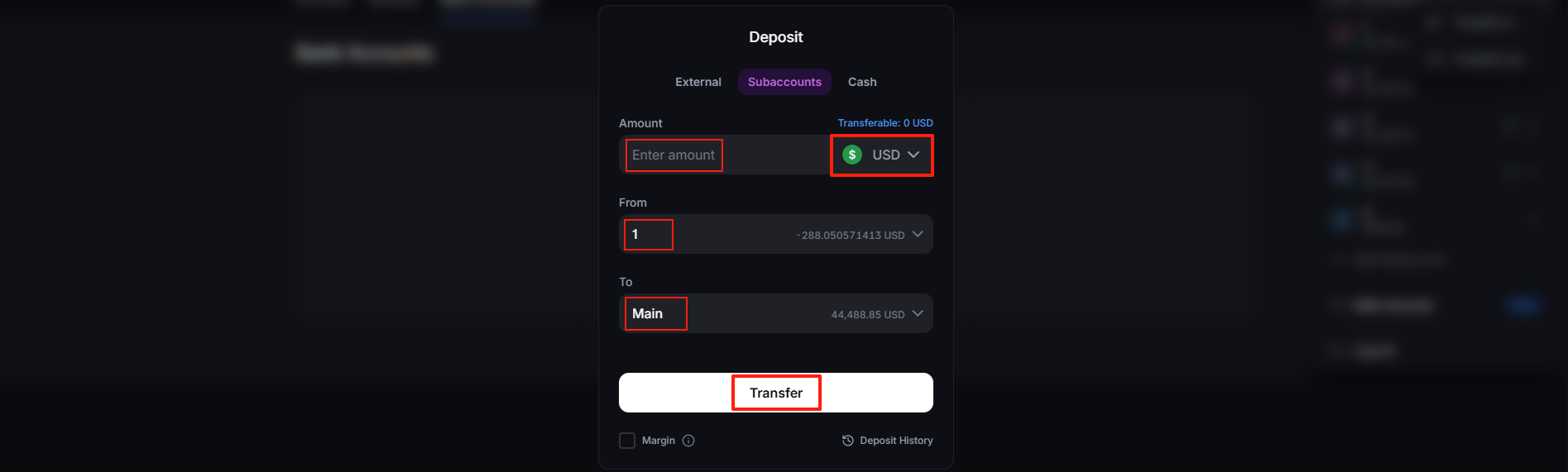Select the Subaccounts tab
Image resolution: width=1568 pixels, height=472 pixels.
click(x=784, y=82)
